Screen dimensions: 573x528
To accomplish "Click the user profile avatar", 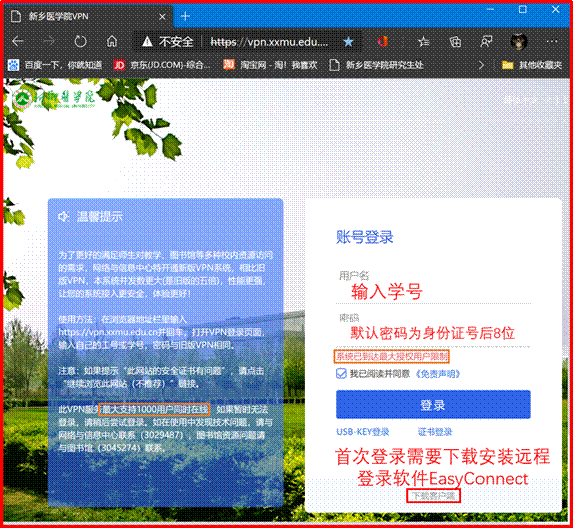I will click(x=519, y=42).
